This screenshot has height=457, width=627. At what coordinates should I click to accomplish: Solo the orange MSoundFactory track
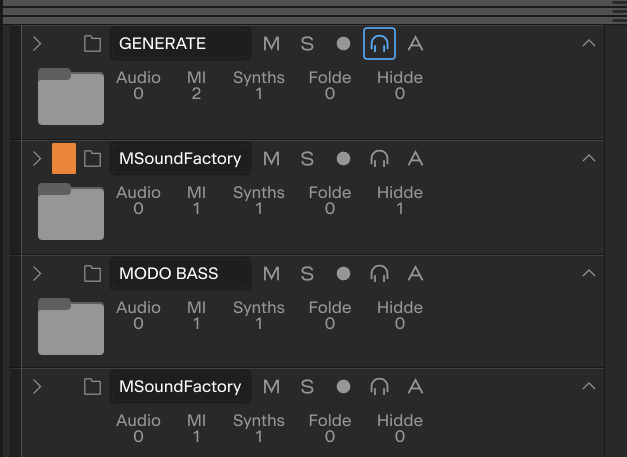(x=307, y=159)
